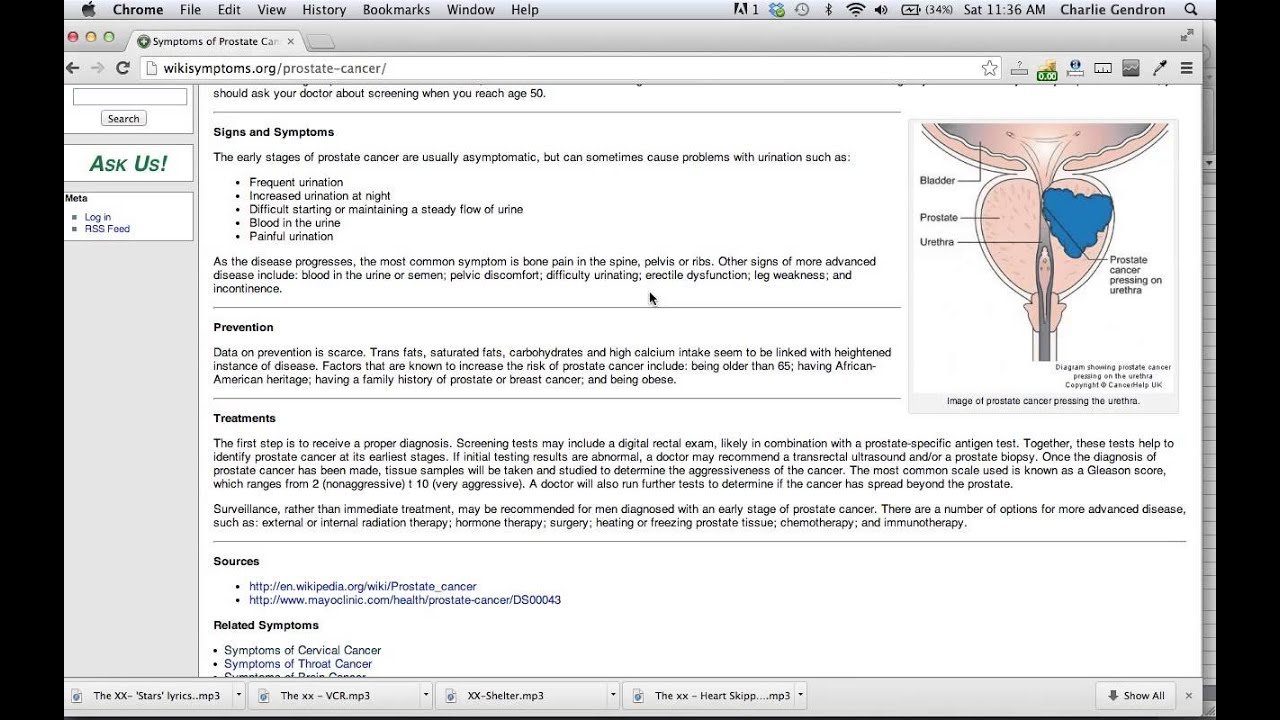Select the Symptoms of Prostate Cancer tab
The height and width of the screenshot is (720, 1280).
[x=214, y=42]
